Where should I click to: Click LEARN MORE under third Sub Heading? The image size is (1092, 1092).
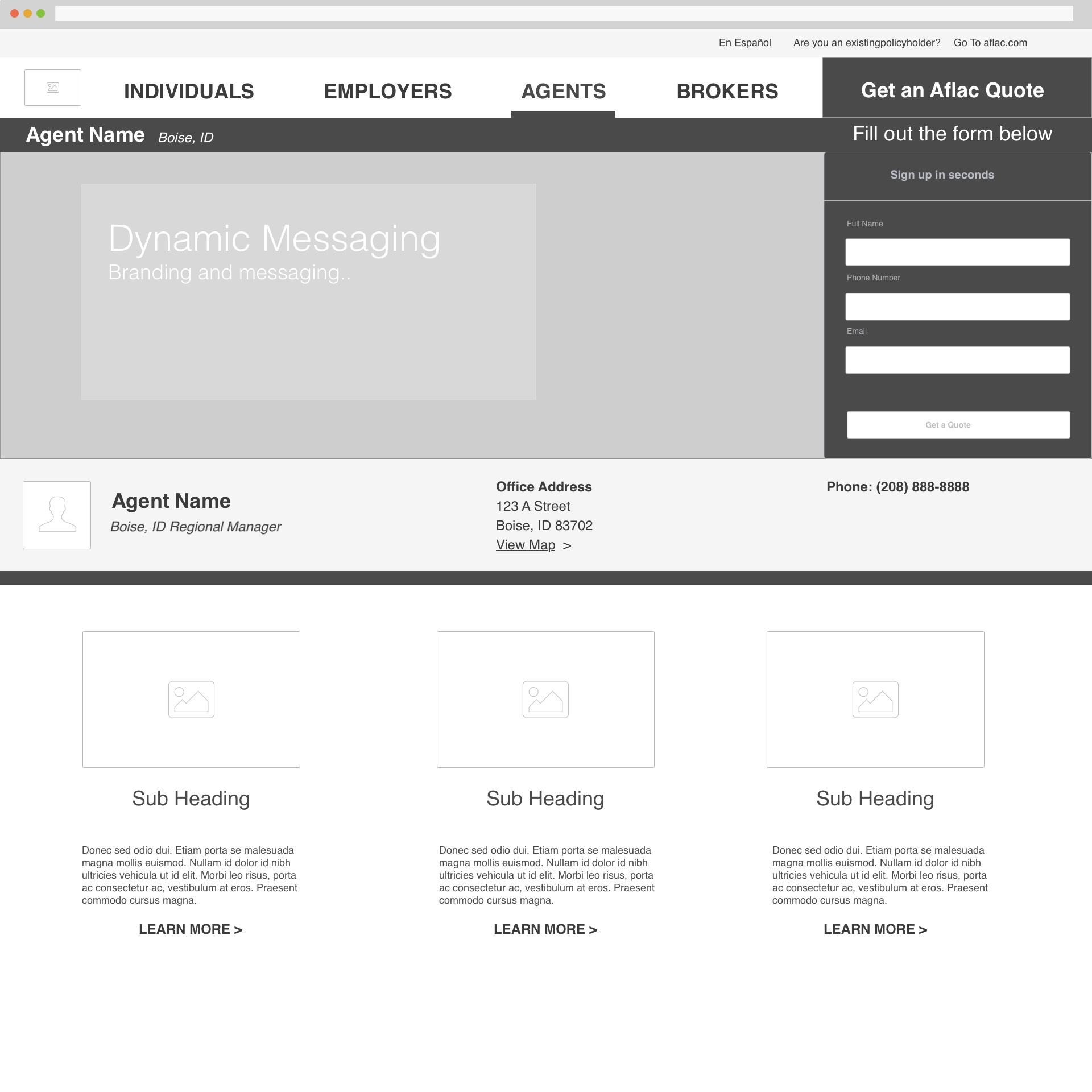coord(875,929)
